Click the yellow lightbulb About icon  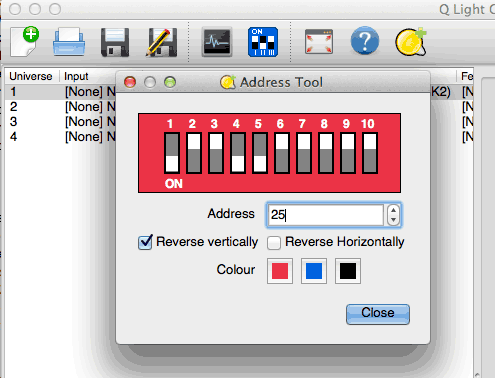(x=411, y=42)
